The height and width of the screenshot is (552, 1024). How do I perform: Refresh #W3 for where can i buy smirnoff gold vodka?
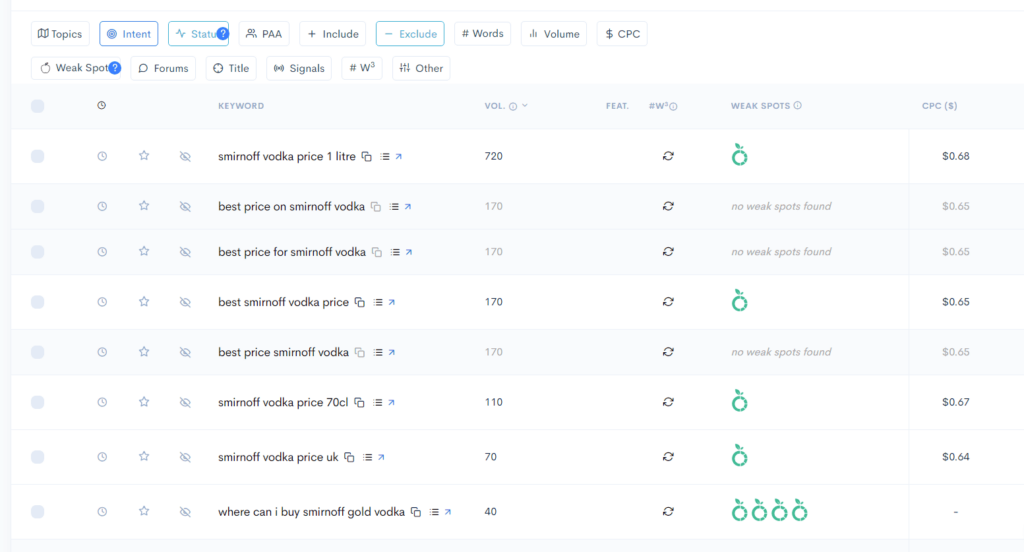[668, 511]
